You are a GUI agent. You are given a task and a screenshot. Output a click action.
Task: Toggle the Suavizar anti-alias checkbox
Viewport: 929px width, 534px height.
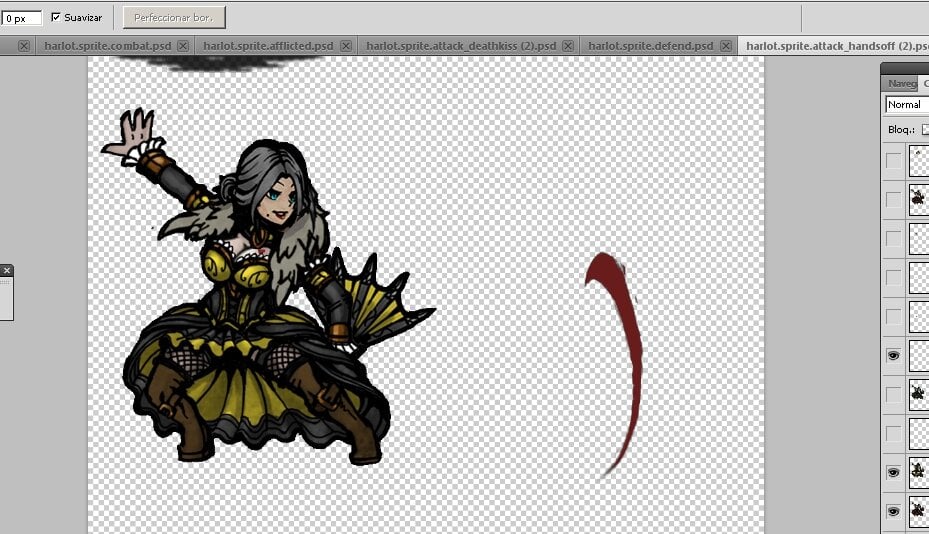coord(56,17)
